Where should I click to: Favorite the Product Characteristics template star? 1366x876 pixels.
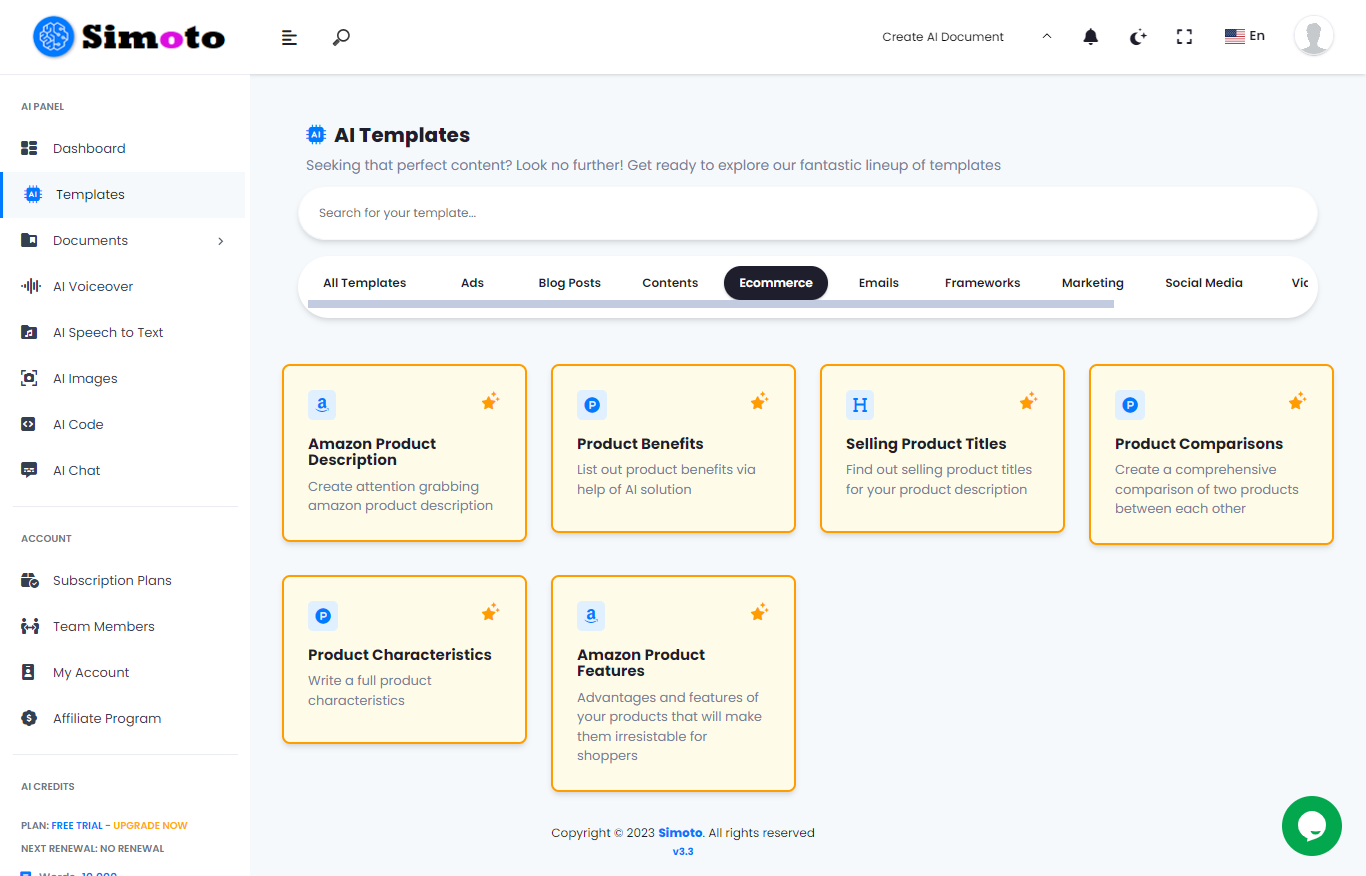[490, 612]
